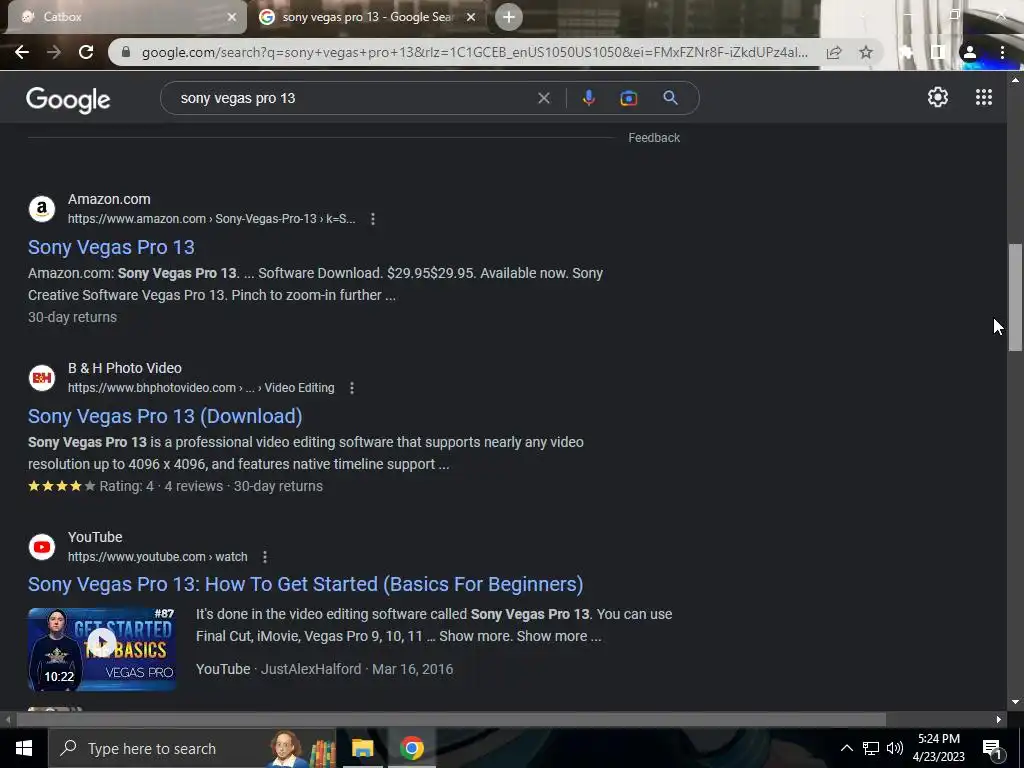Open the network status tray icon

(871, 748)
